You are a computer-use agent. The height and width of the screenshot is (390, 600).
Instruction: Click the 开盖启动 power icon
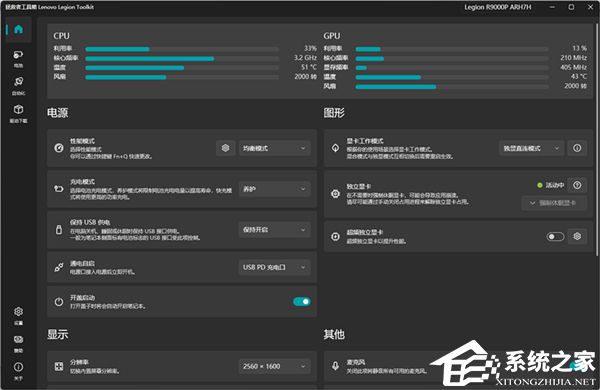click(x=59, y=302)
